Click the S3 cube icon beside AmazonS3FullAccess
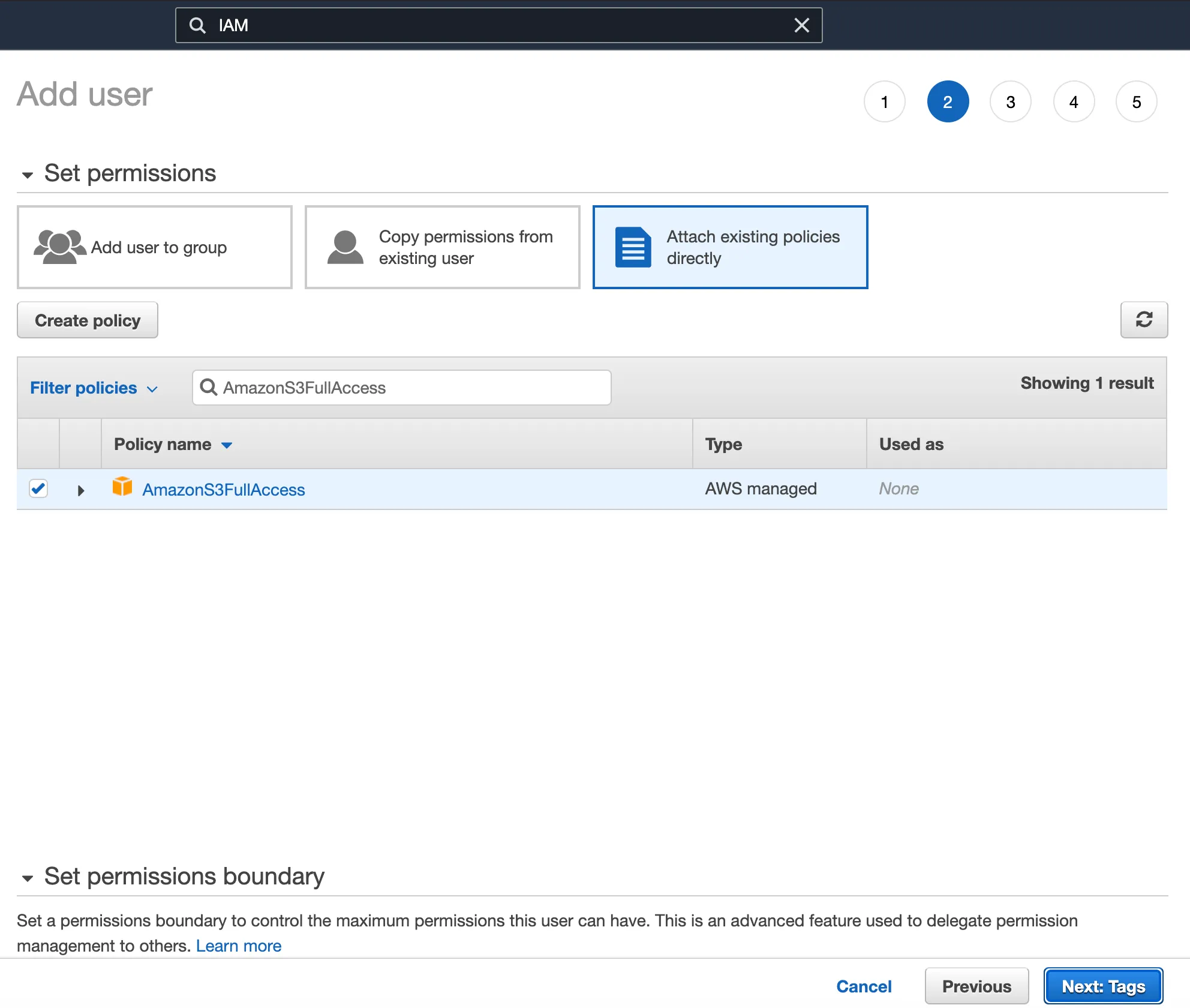This screenshot has height=1008, width=1190. tap(122, 487)
